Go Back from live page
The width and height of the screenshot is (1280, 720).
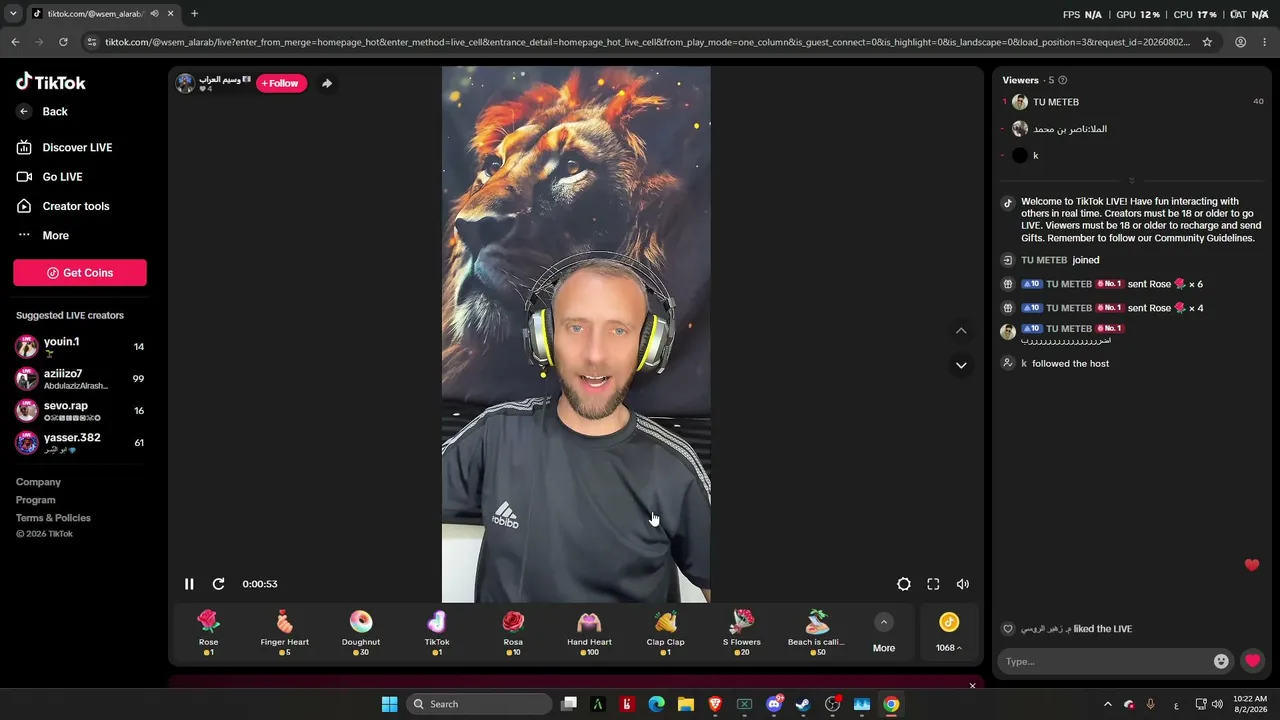(42, 112)
